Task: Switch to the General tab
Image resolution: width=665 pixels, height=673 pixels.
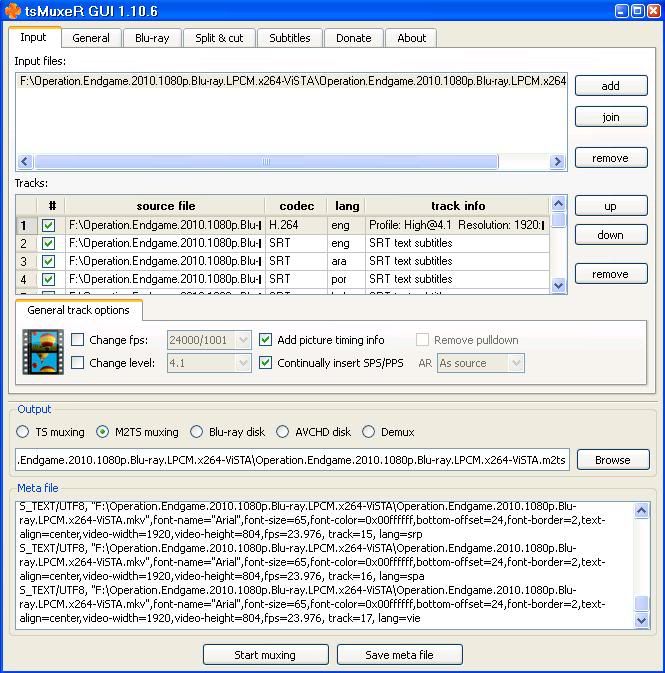Action: coord(91,38)
